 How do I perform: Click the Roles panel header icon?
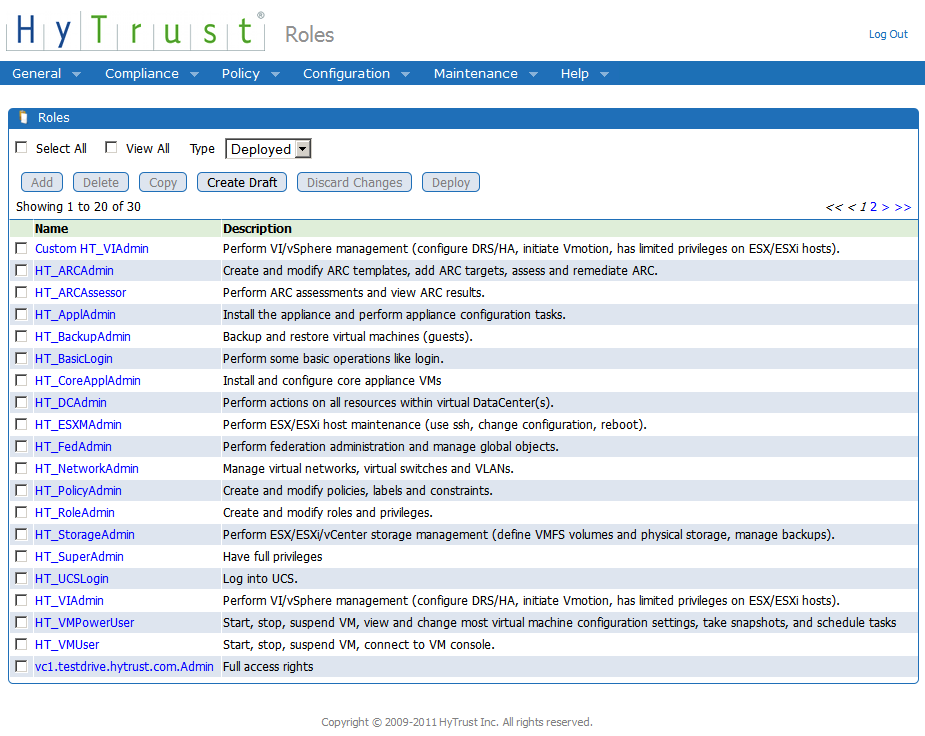tap(23, 117)
